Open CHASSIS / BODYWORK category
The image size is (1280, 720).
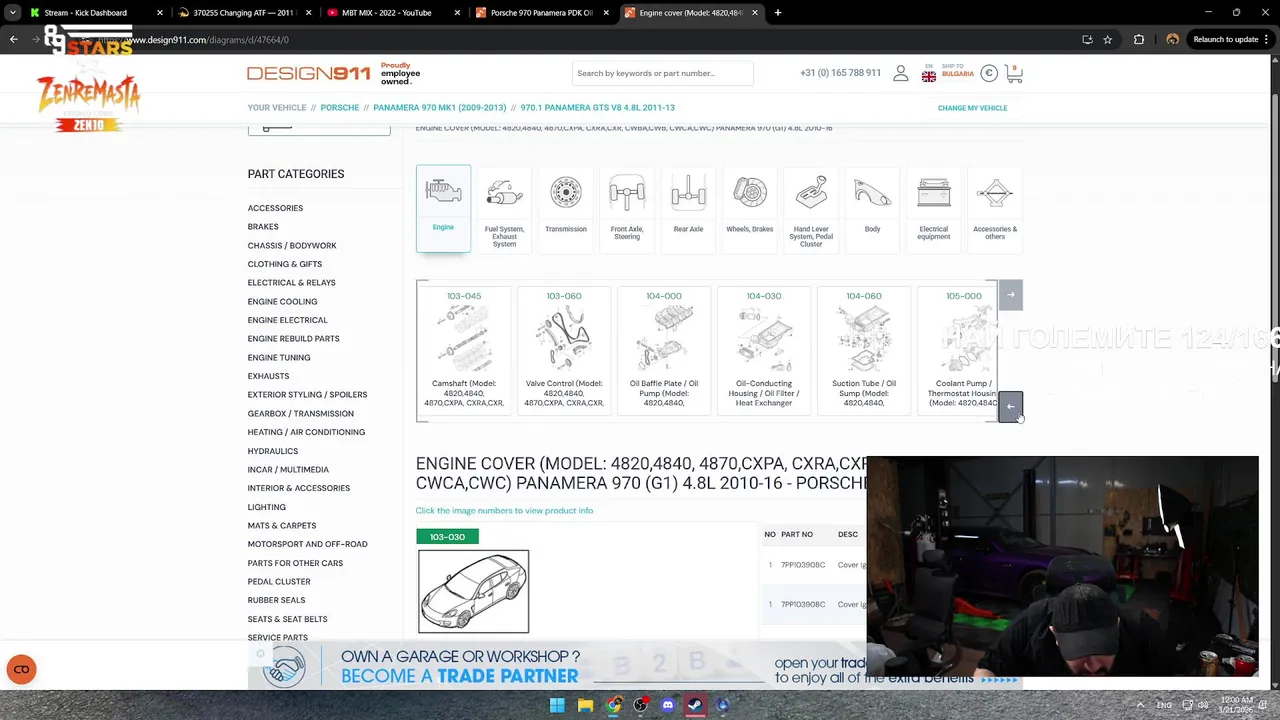click(292, 246)
